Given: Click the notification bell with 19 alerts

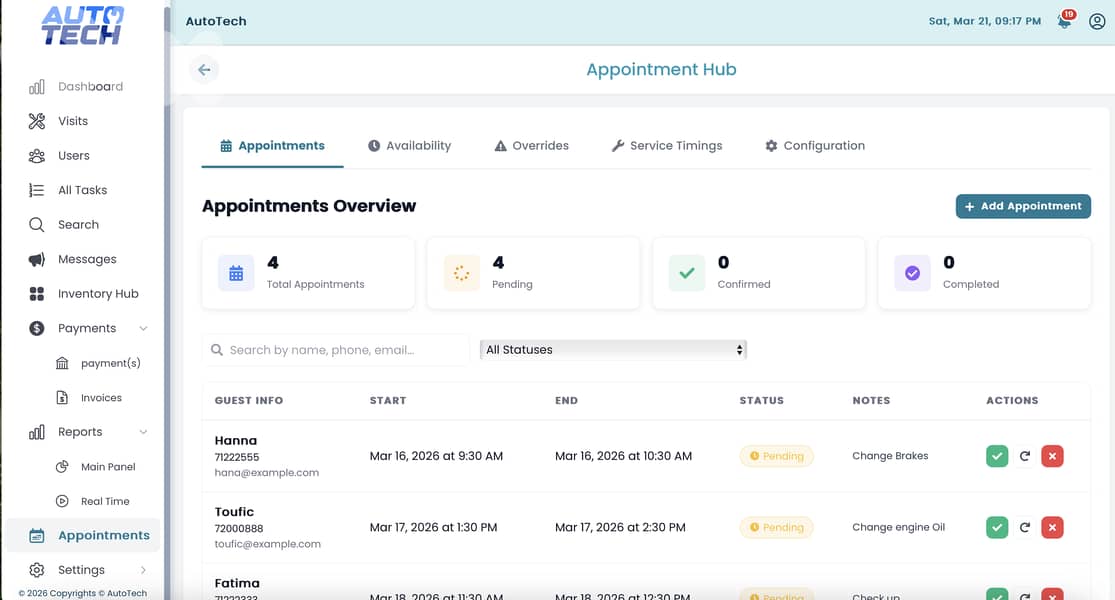Looking at the screenshot, I should (x=1063, y=21).
